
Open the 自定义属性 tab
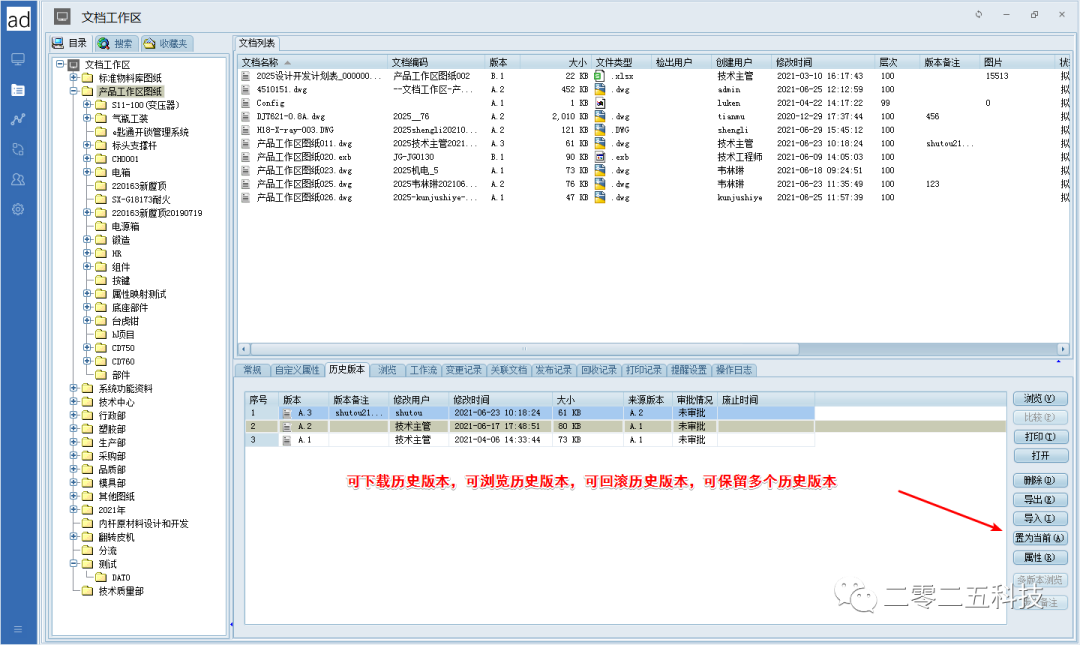point(297,370)
